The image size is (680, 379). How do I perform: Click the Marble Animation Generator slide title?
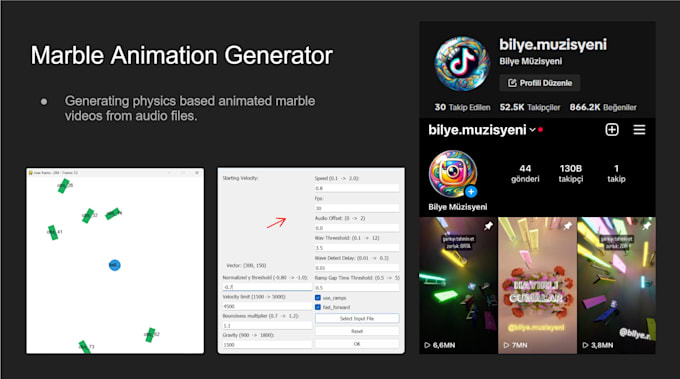coord(182,56)
